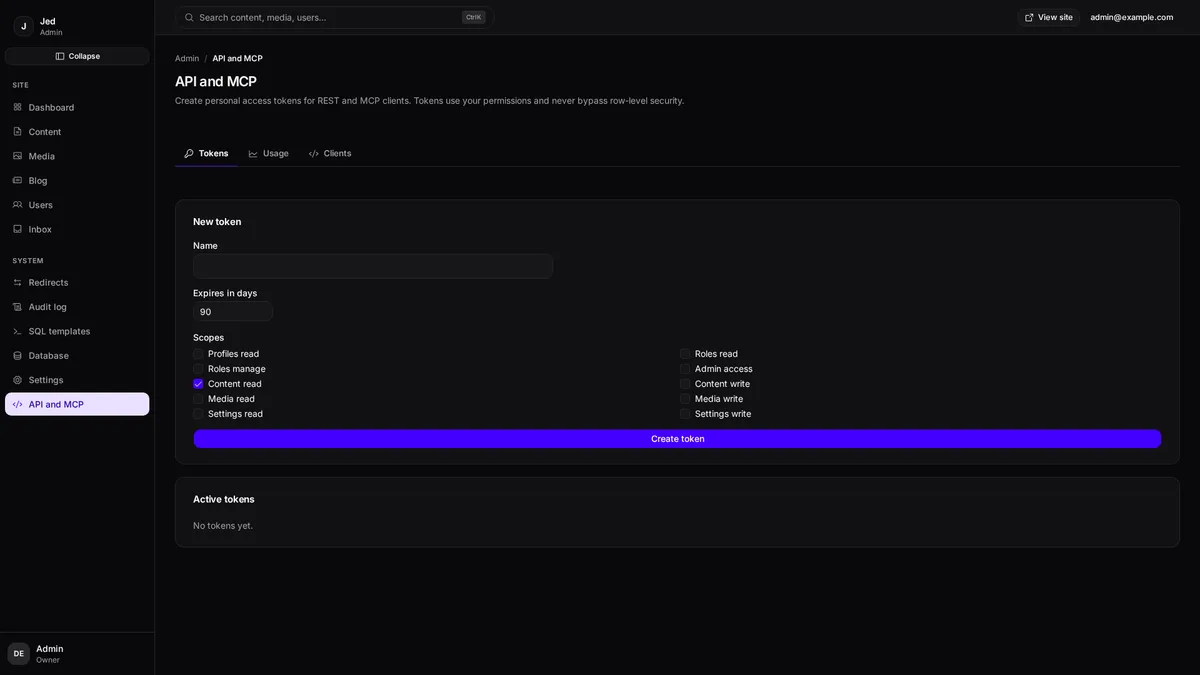Click the Inbox icon in sidebar
Screen dimensions: 1200x675
click(x=17, y=229)
